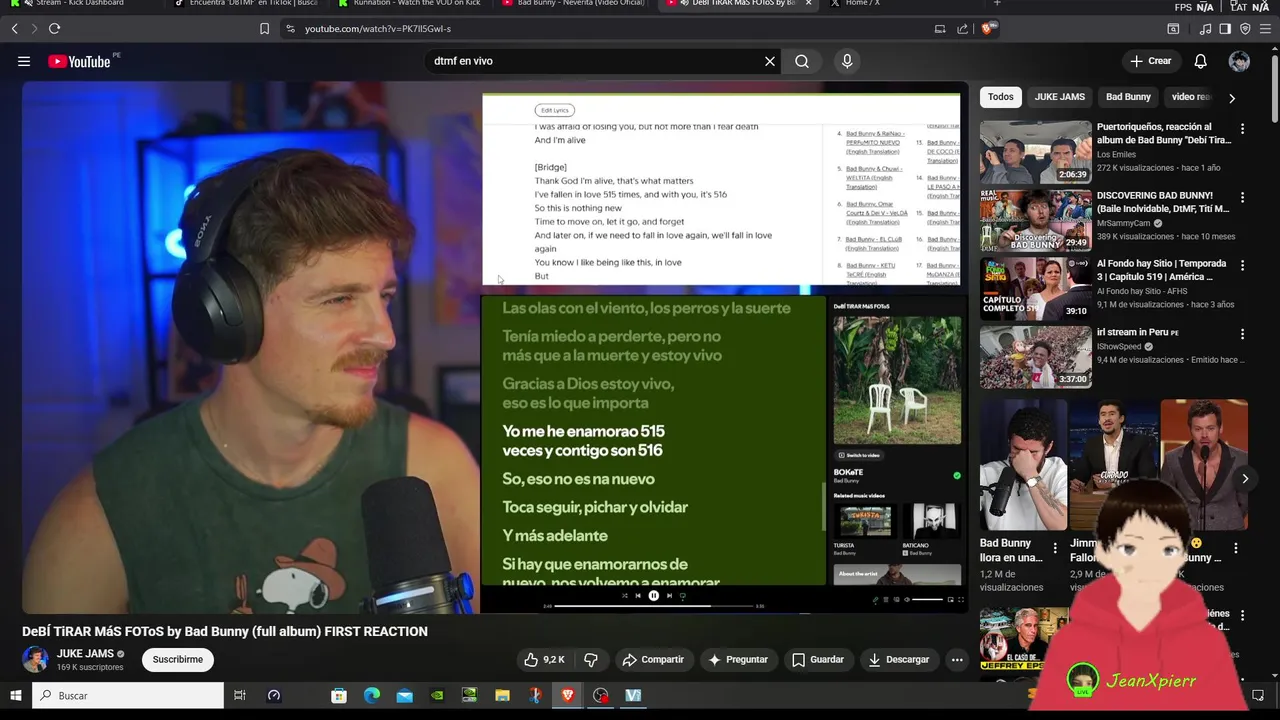Switch to the Home / X browser tab
Screen dimensions: 1280x720
tap(900, 4)
